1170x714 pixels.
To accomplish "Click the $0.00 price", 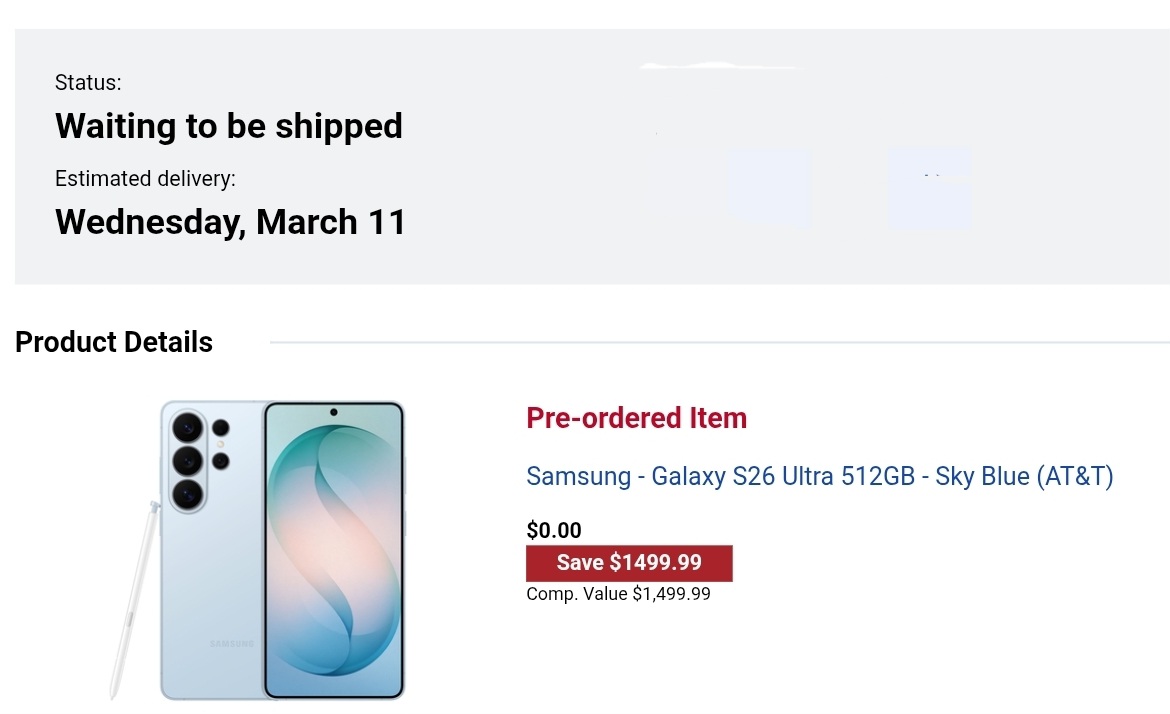I will pyautogui.click(x=554, y=530).
